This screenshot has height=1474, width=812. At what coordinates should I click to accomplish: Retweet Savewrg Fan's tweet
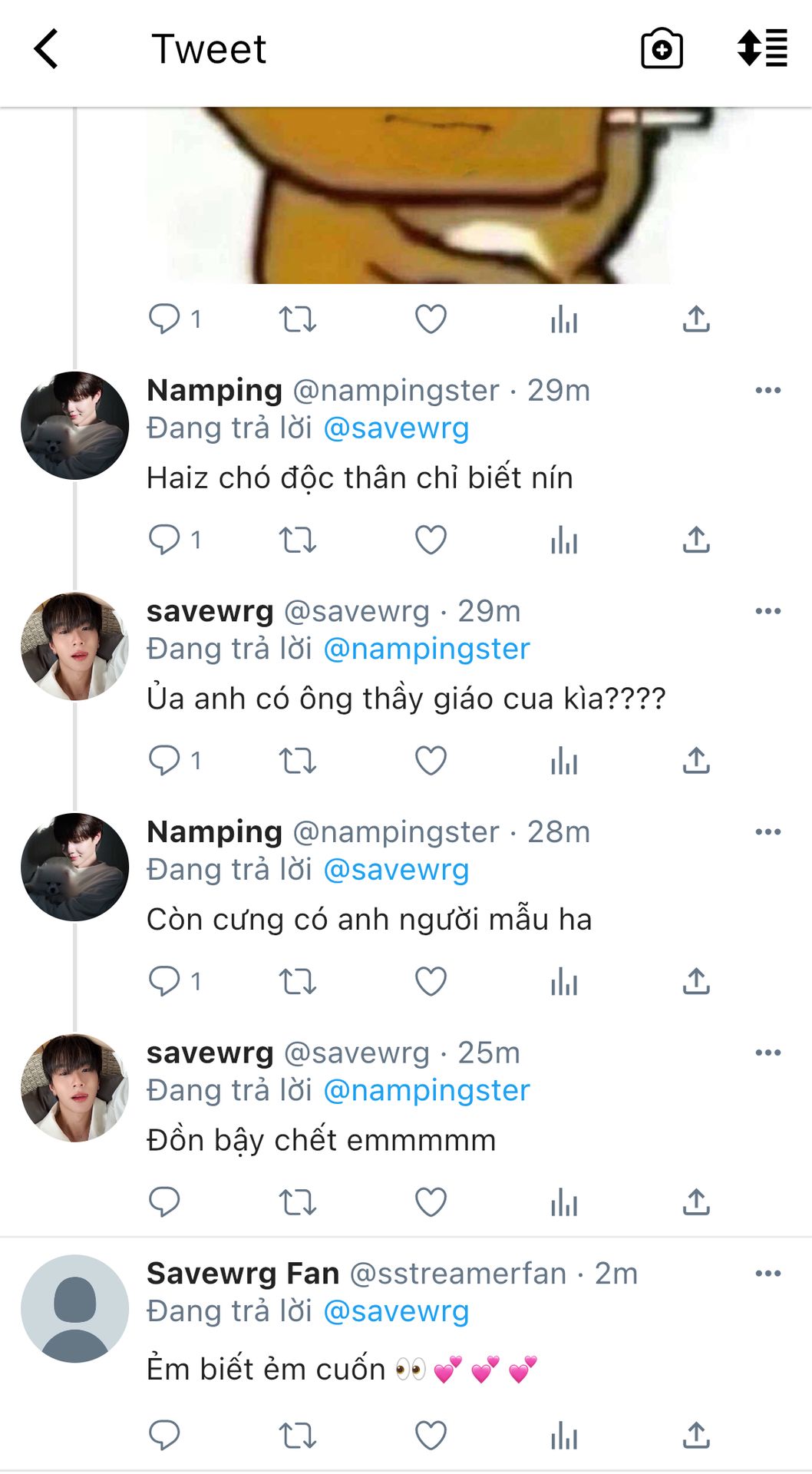(297, 1435)
